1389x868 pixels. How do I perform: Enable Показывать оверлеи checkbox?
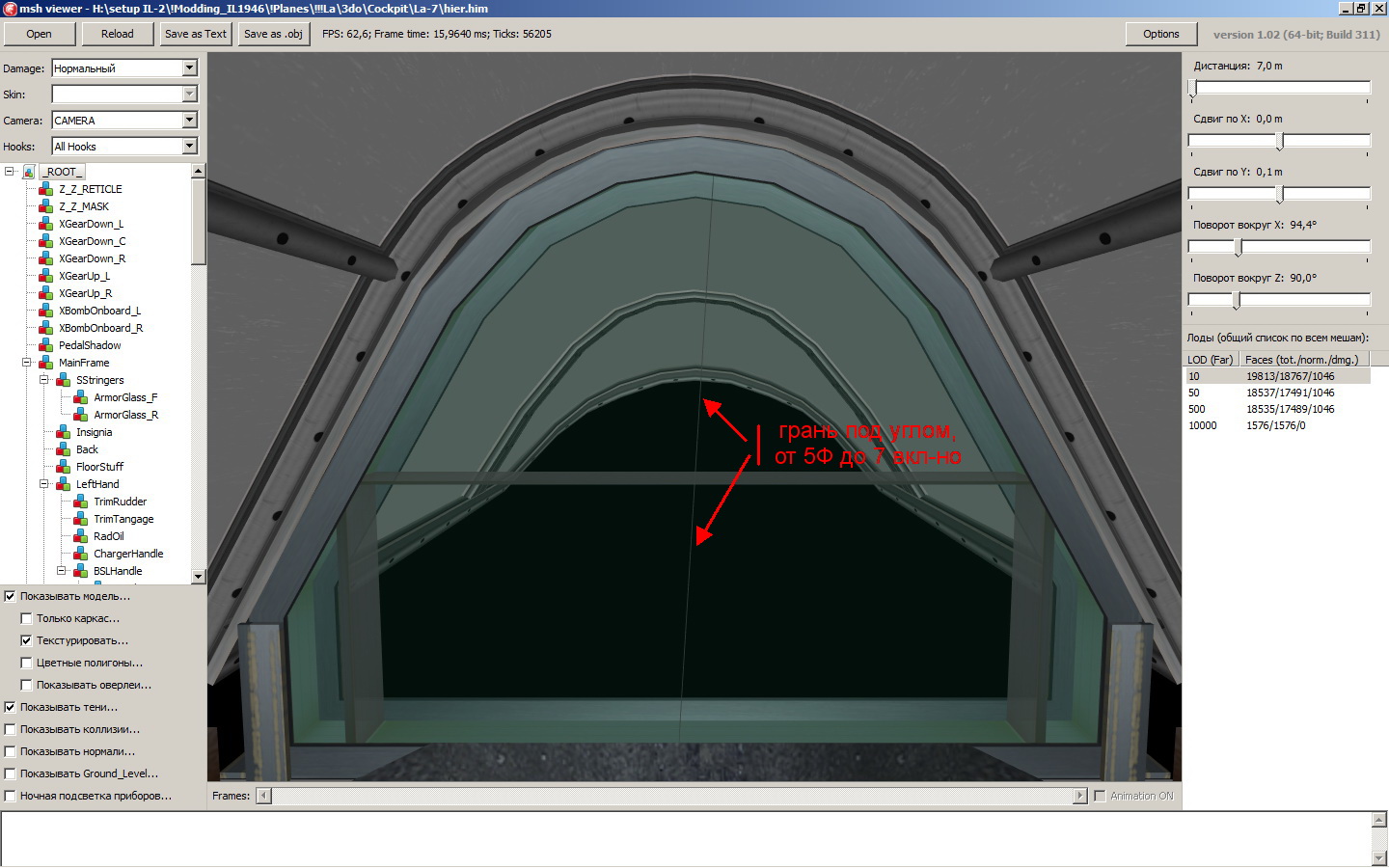coord(26,685)
